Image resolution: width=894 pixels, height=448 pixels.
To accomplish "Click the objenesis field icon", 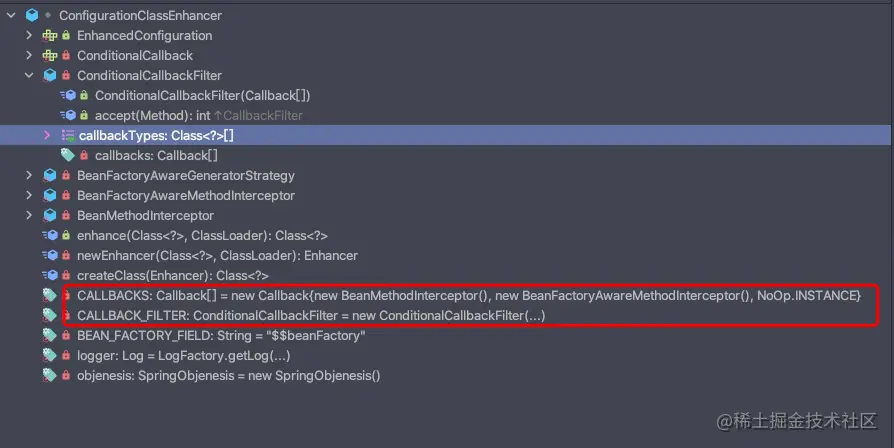I will coord(50,375).
